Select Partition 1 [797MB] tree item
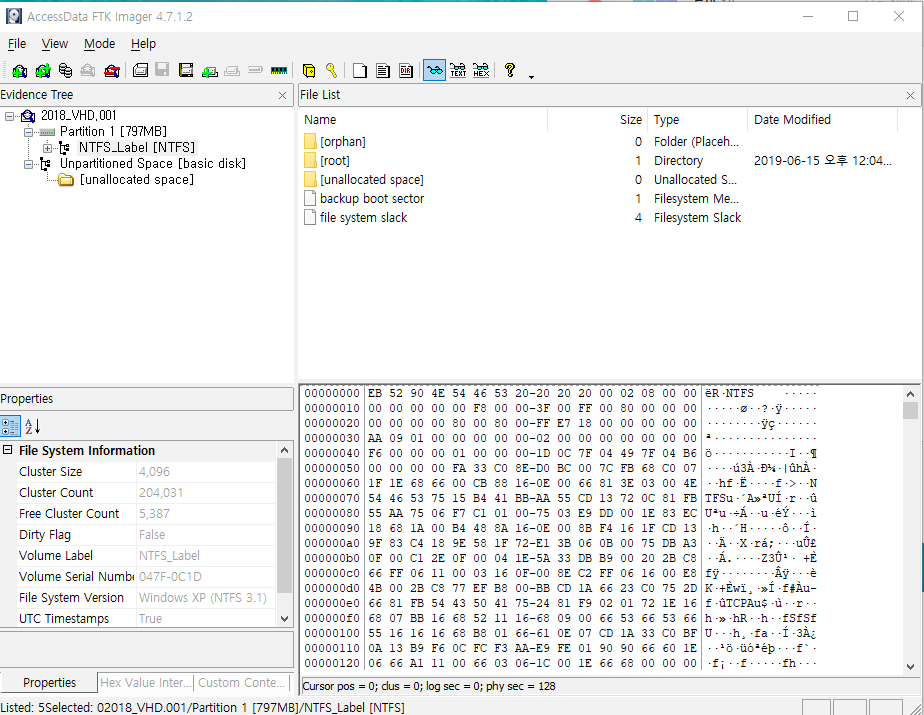The height and width of the screenshot is (715, 924). (113, 131)
